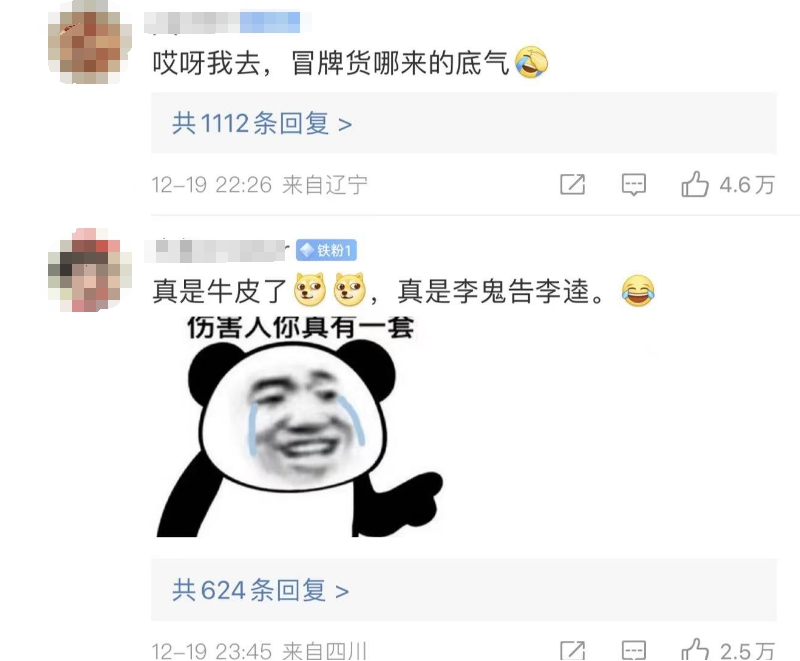This screenshot has width=800, height=661.
Task: Tap the 12-19 23:45 来自四川 timestamp
Action: (259, 651)
